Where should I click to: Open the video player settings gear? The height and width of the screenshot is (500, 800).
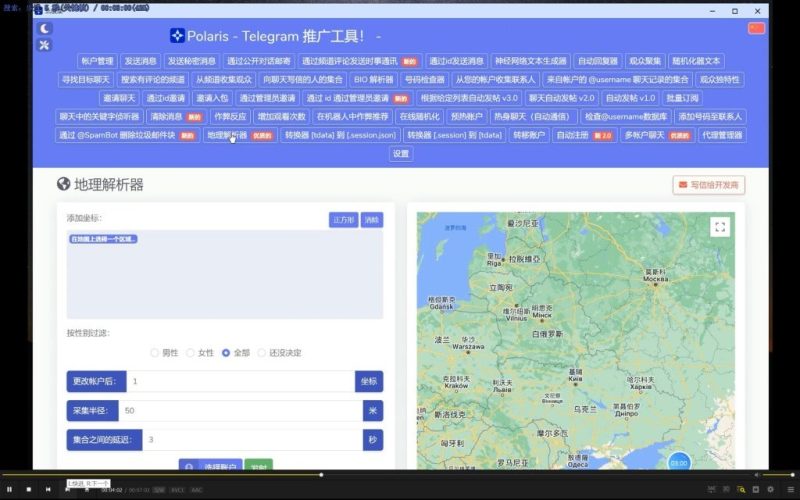(770, 489)
